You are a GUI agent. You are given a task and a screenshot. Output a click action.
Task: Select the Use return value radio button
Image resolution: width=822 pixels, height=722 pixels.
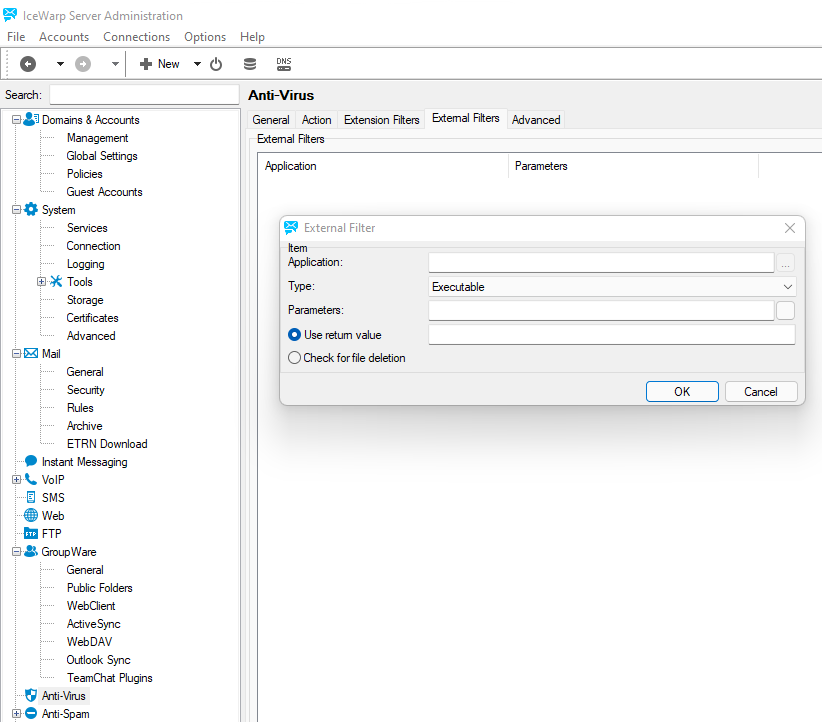pos(295,335)
